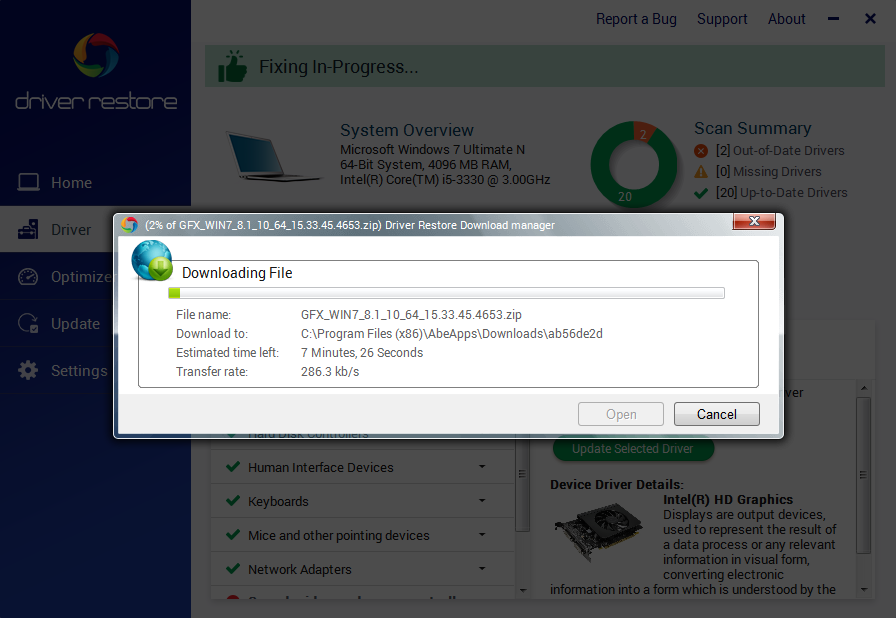
Task: Open the Support menu item
Action: 722,19
